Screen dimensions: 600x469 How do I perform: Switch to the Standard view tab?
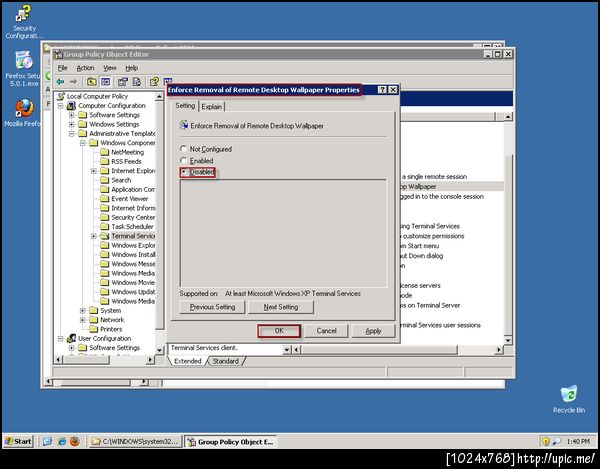click(225, 361)
